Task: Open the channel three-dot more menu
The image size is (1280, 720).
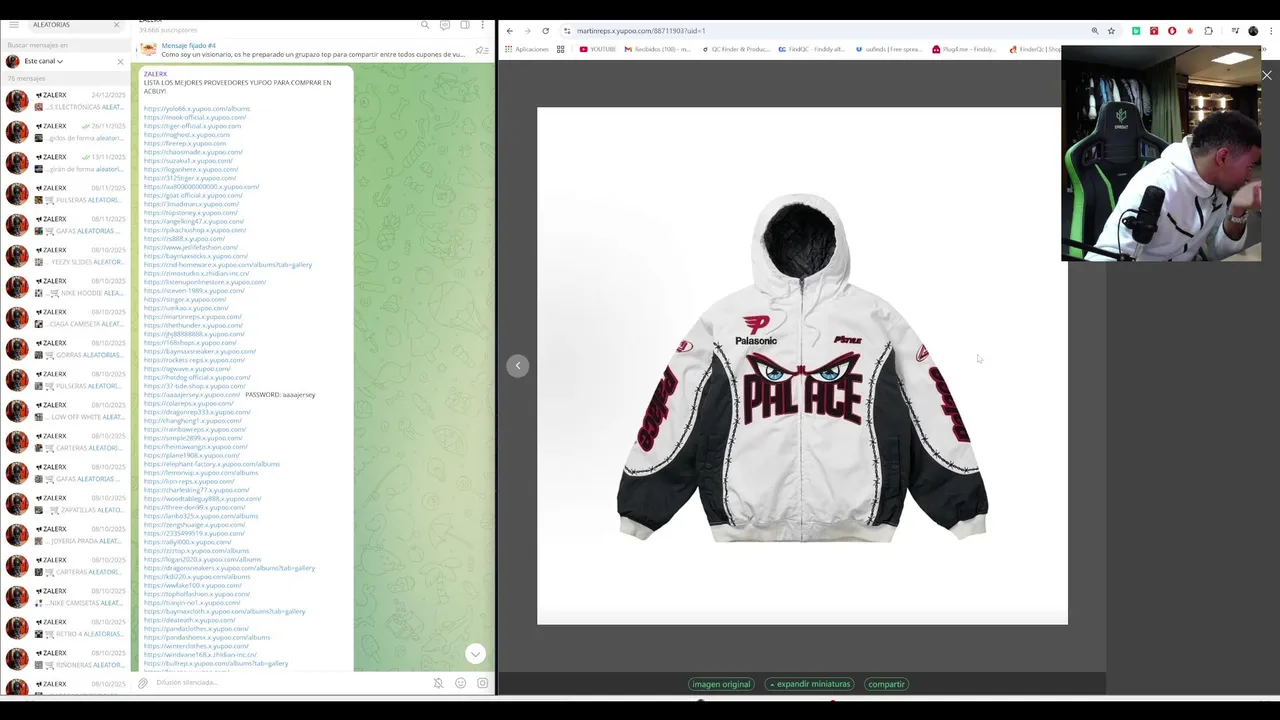Action: pos(484,25)
